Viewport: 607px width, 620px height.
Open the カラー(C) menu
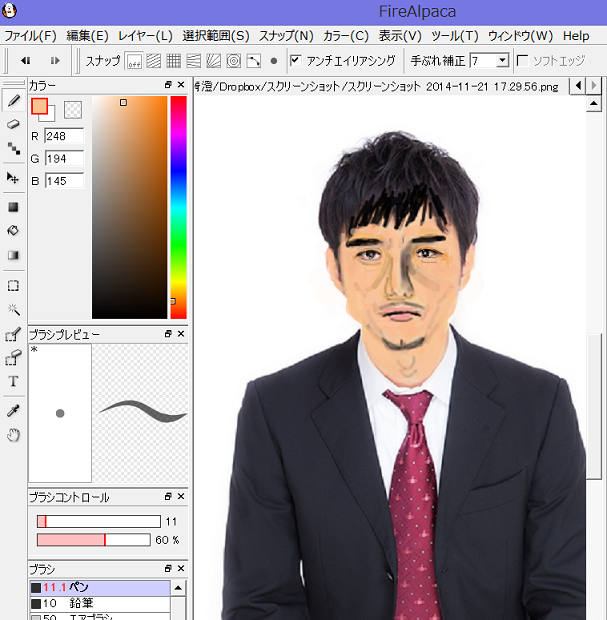coord(346,36)
